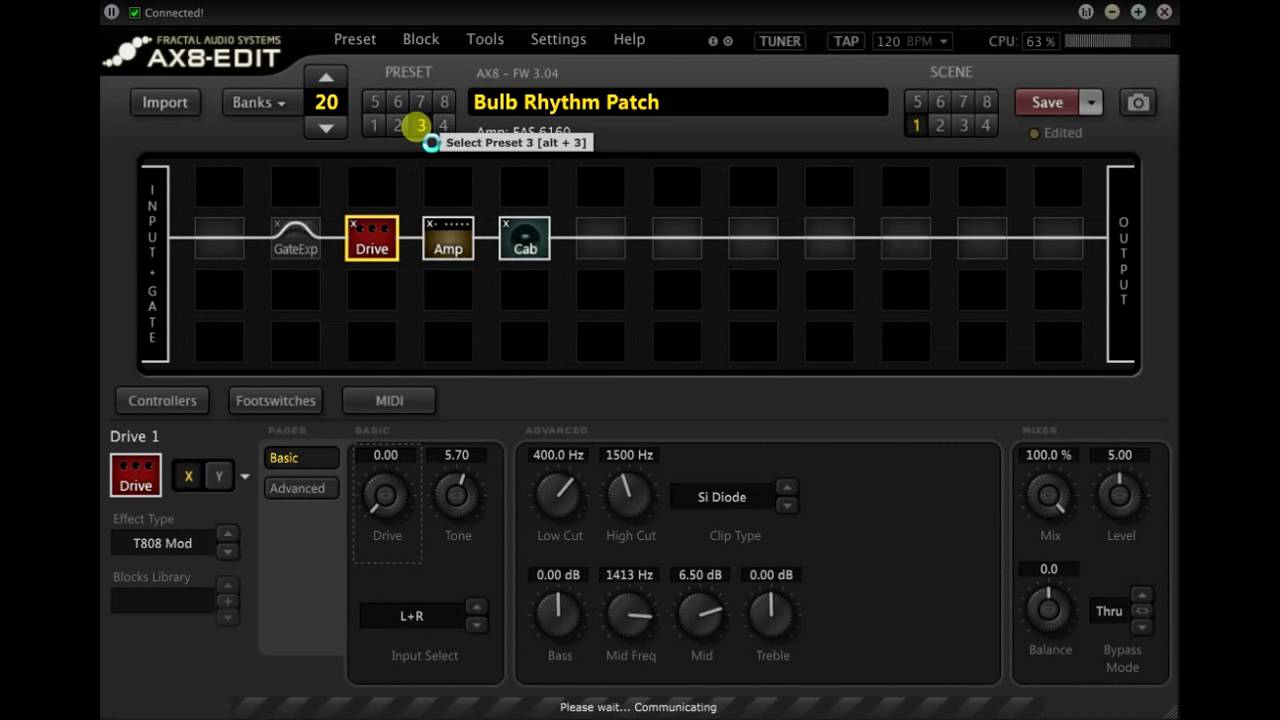Select the Drive block in the grid

point(372,238)
